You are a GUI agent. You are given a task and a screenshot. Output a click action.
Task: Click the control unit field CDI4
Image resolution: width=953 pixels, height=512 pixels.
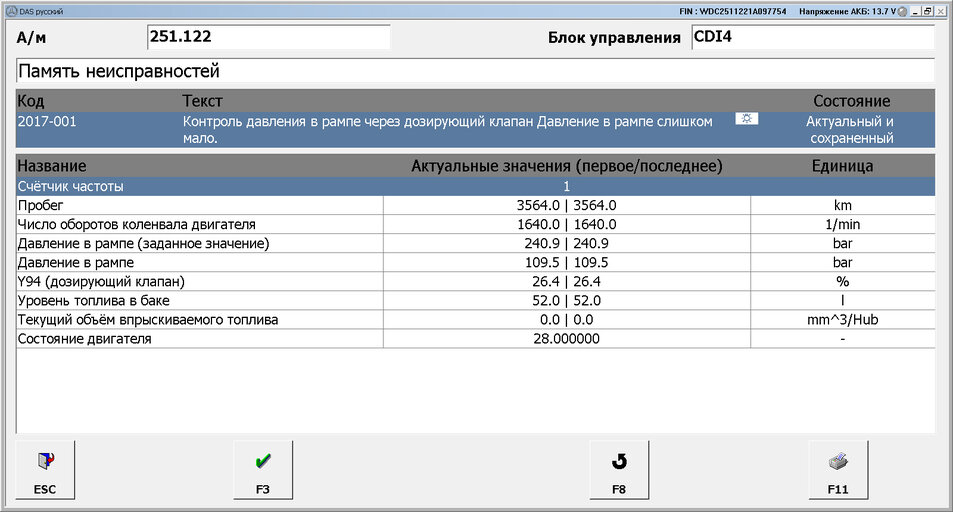coord(813,36)
